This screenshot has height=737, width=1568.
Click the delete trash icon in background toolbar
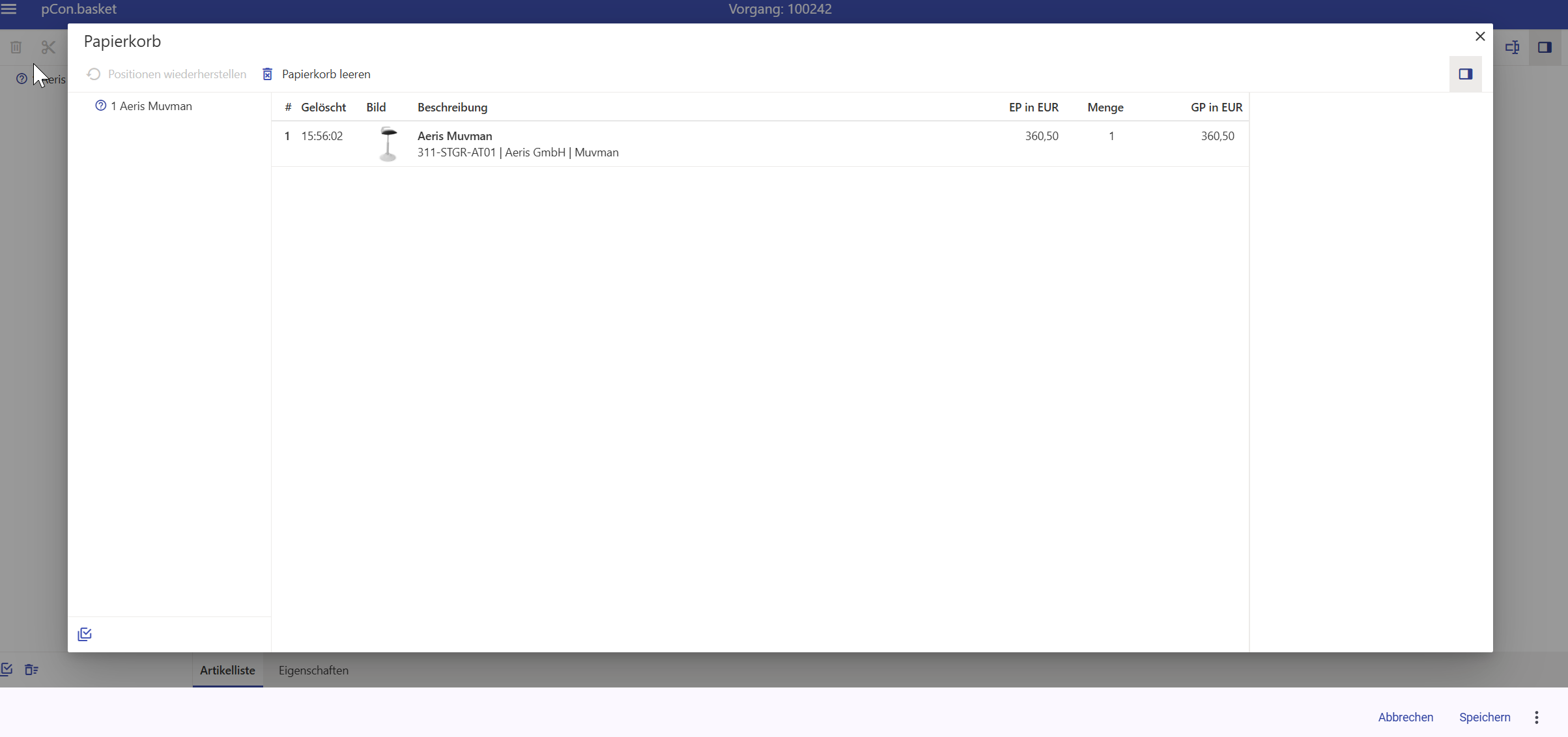pos(16,48)
